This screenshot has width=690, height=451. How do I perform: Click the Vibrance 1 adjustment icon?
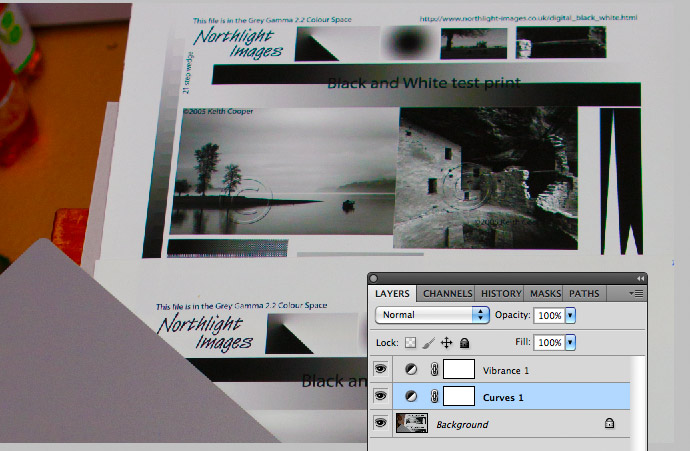coord(411,369)
